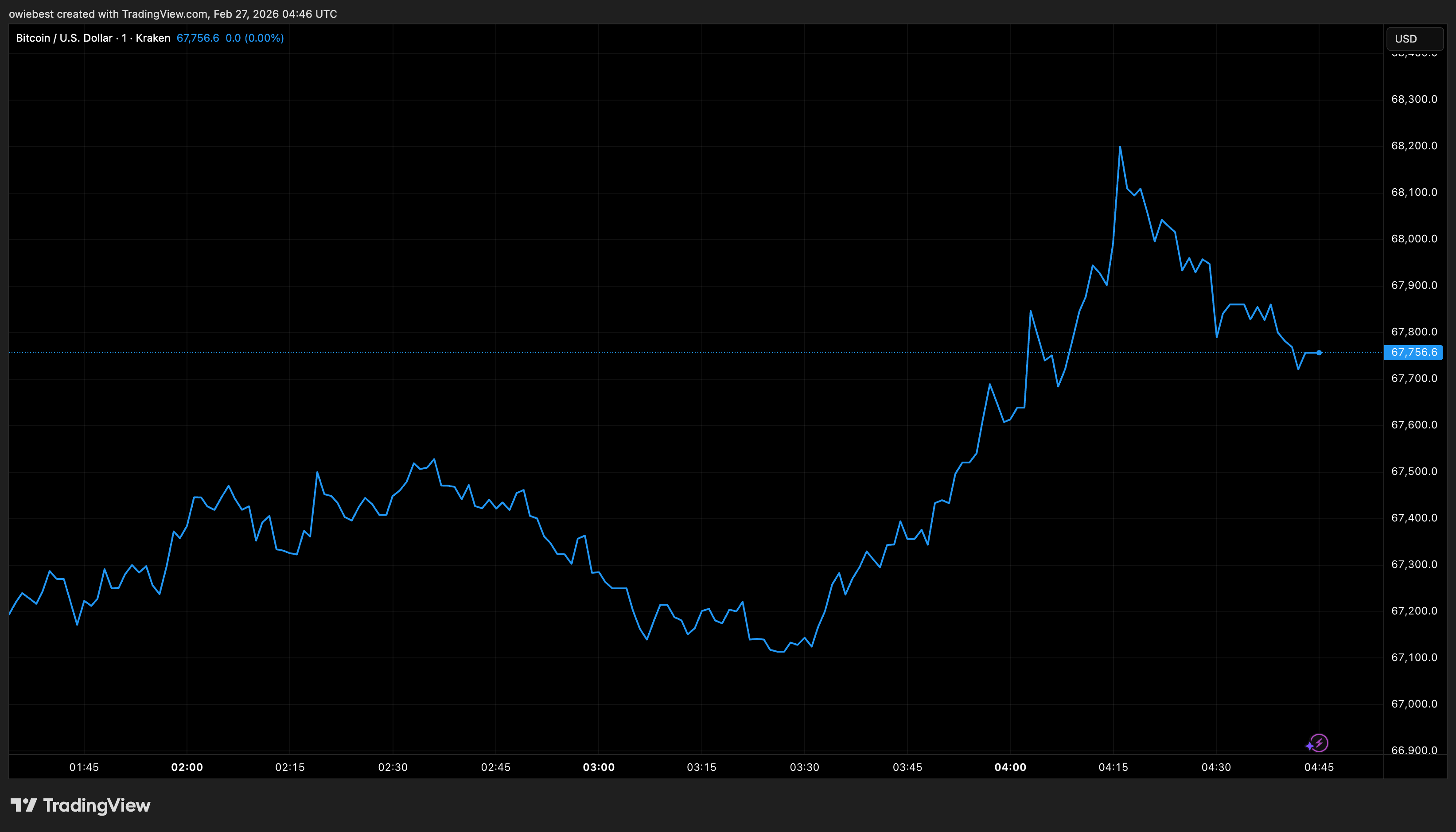Click the blue last-price dot on the line
This screenshot has height=832, width=1456.
pyautogui.click(x=1319, y=353)
